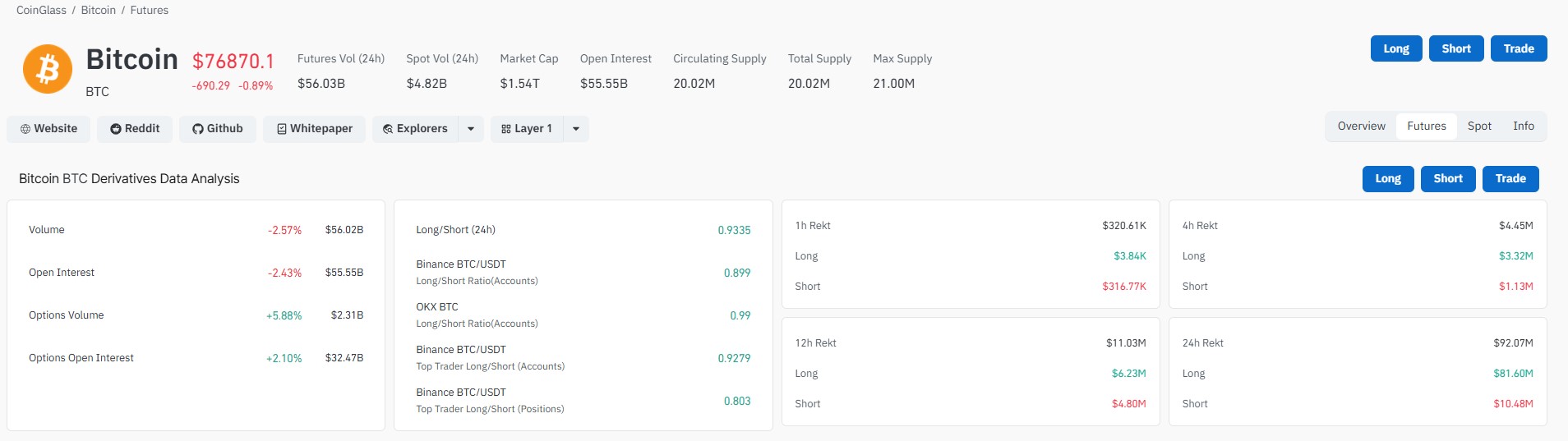Open Bitcoin breadcrumb link
1568x441 pixels.
(99, 10)
